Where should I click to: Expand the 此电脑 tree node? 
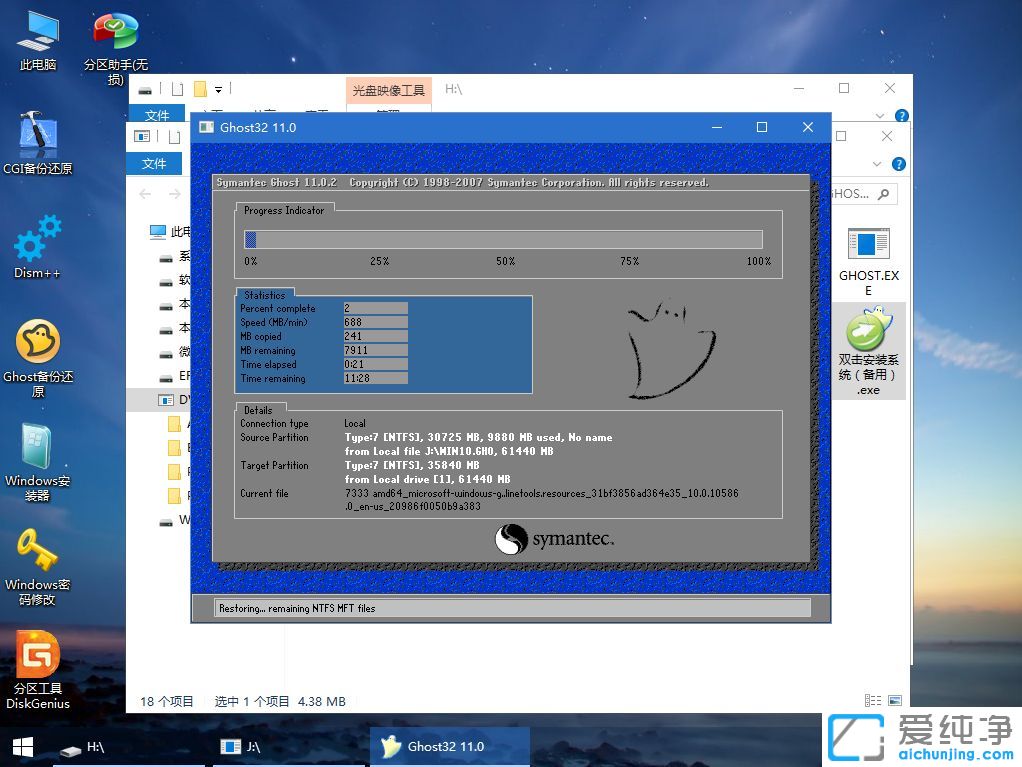(144, 232)
